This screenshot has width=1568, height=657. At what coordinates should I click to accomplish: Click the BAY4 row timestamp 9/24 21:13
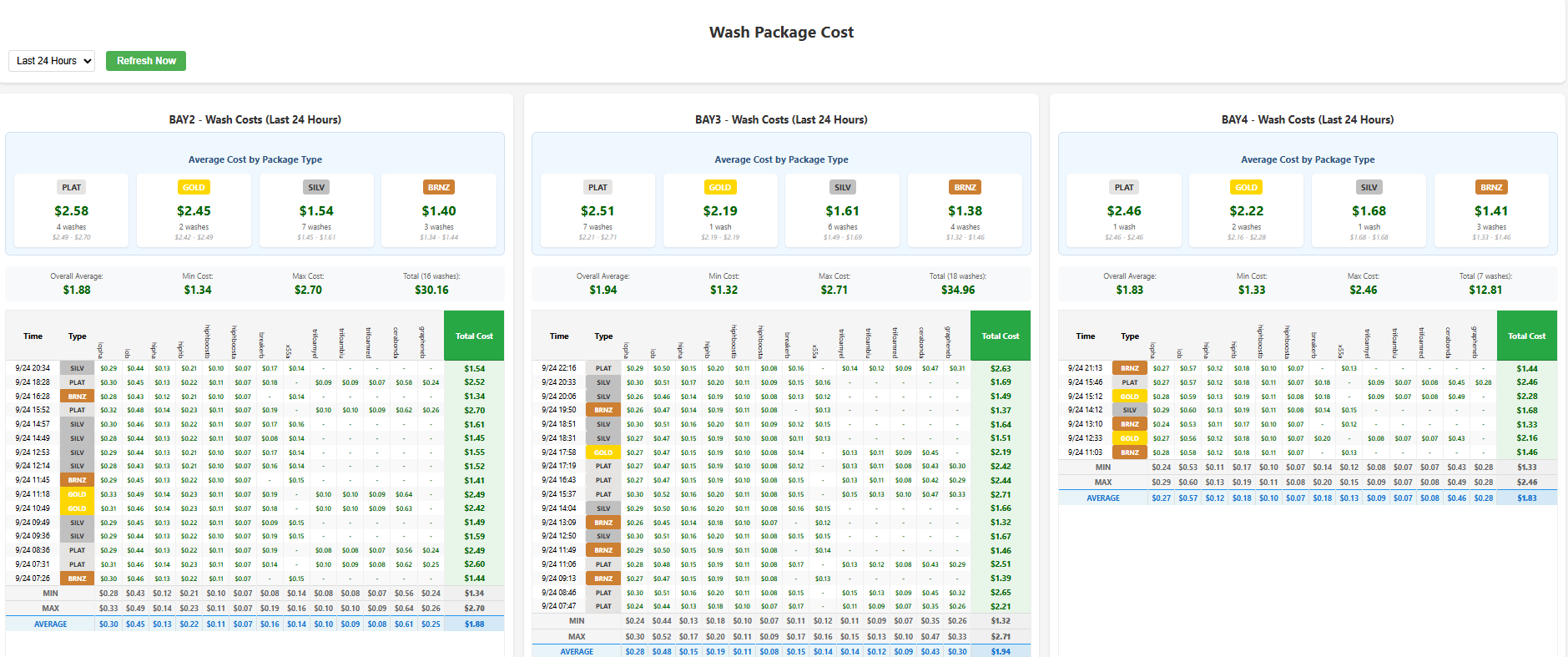pyautogui.click(x=1085, y=368)
